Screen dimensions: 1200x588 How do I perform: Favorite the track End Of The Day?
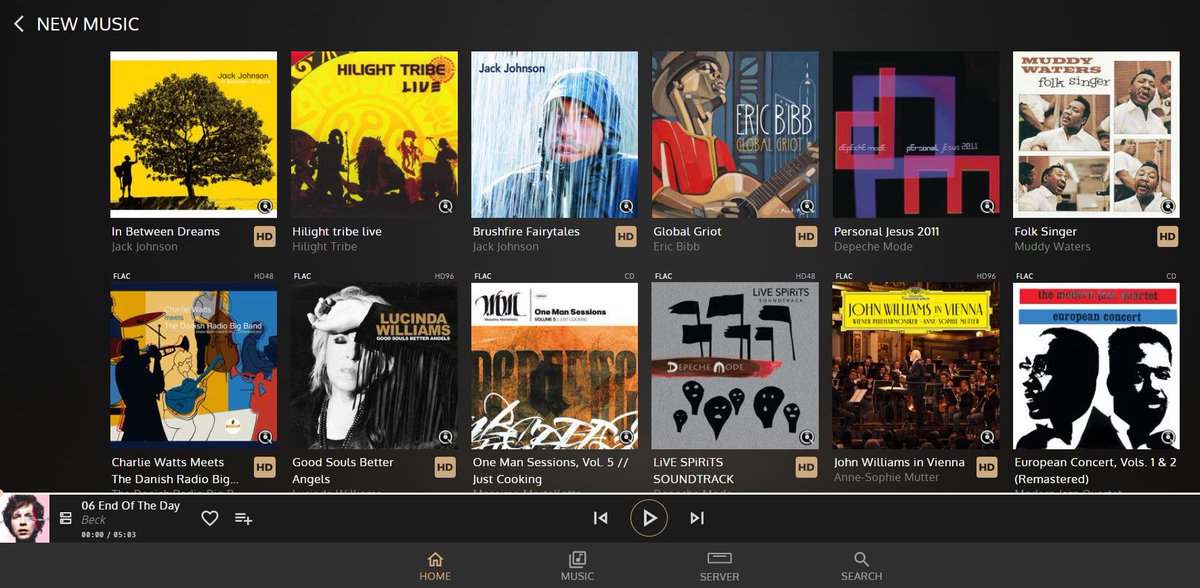(x=210, y=518)
